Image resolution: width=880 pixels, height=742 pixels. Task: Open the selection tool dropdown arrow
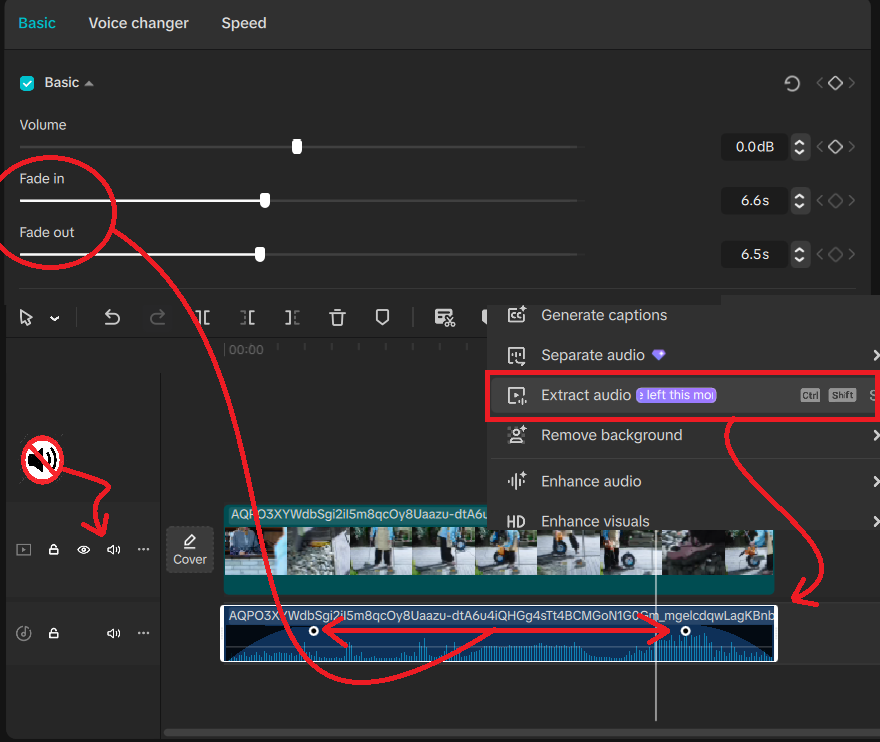point(55,319)
